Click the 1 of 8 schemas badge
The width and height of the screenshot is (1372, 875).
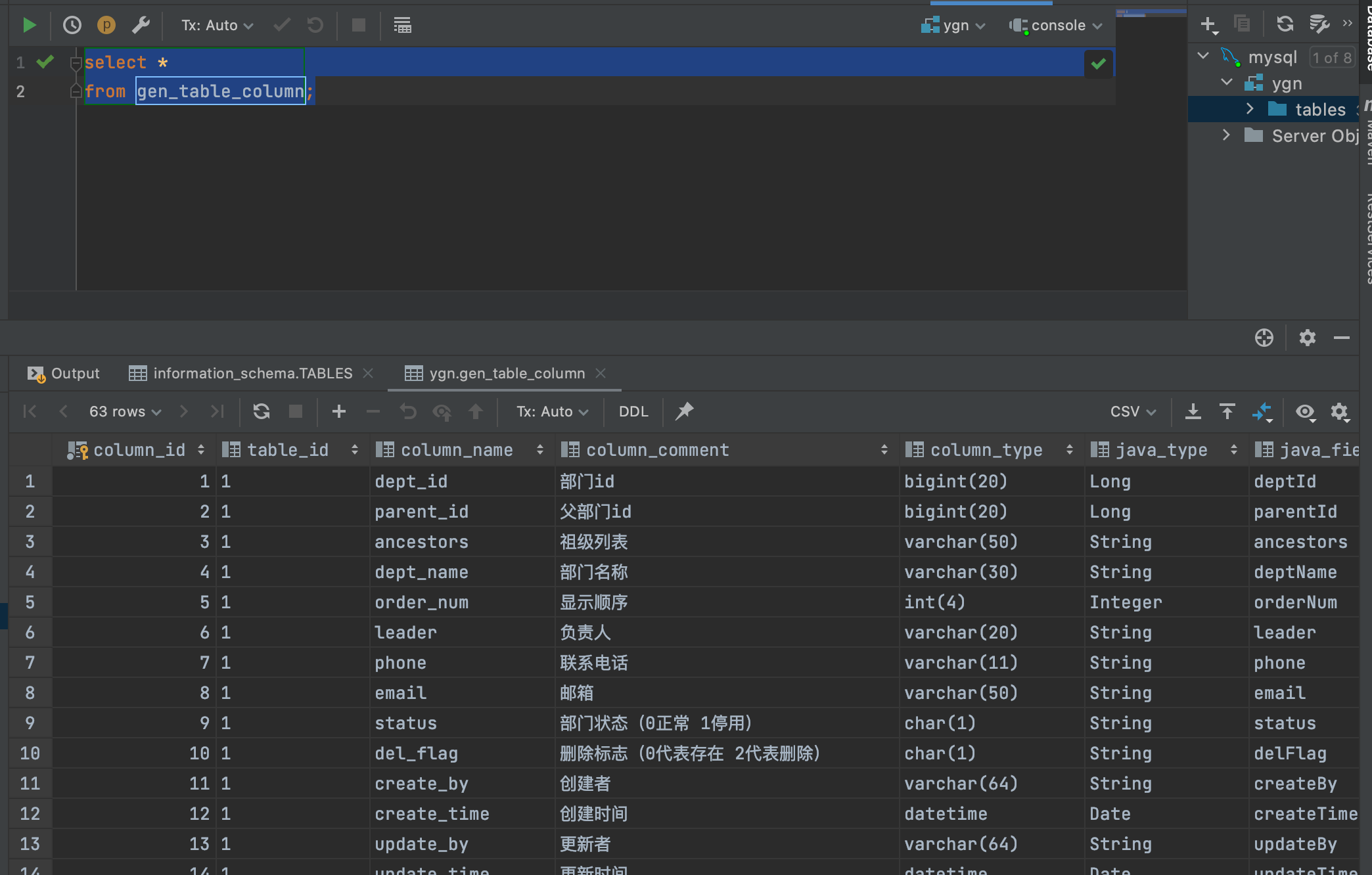pos(1332,58)
